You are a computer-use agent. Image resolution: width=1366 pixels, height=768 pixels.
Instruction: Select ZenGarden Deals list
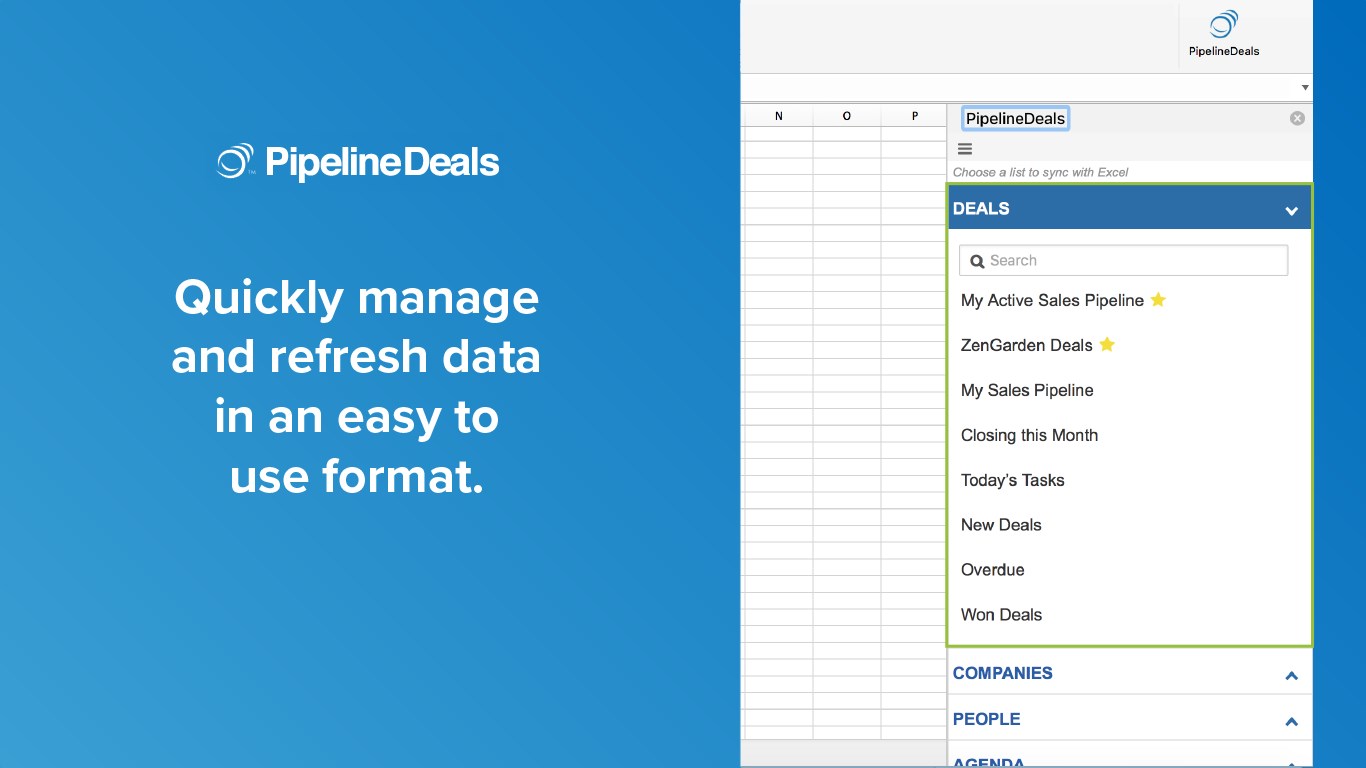[x=1026, y=345]
